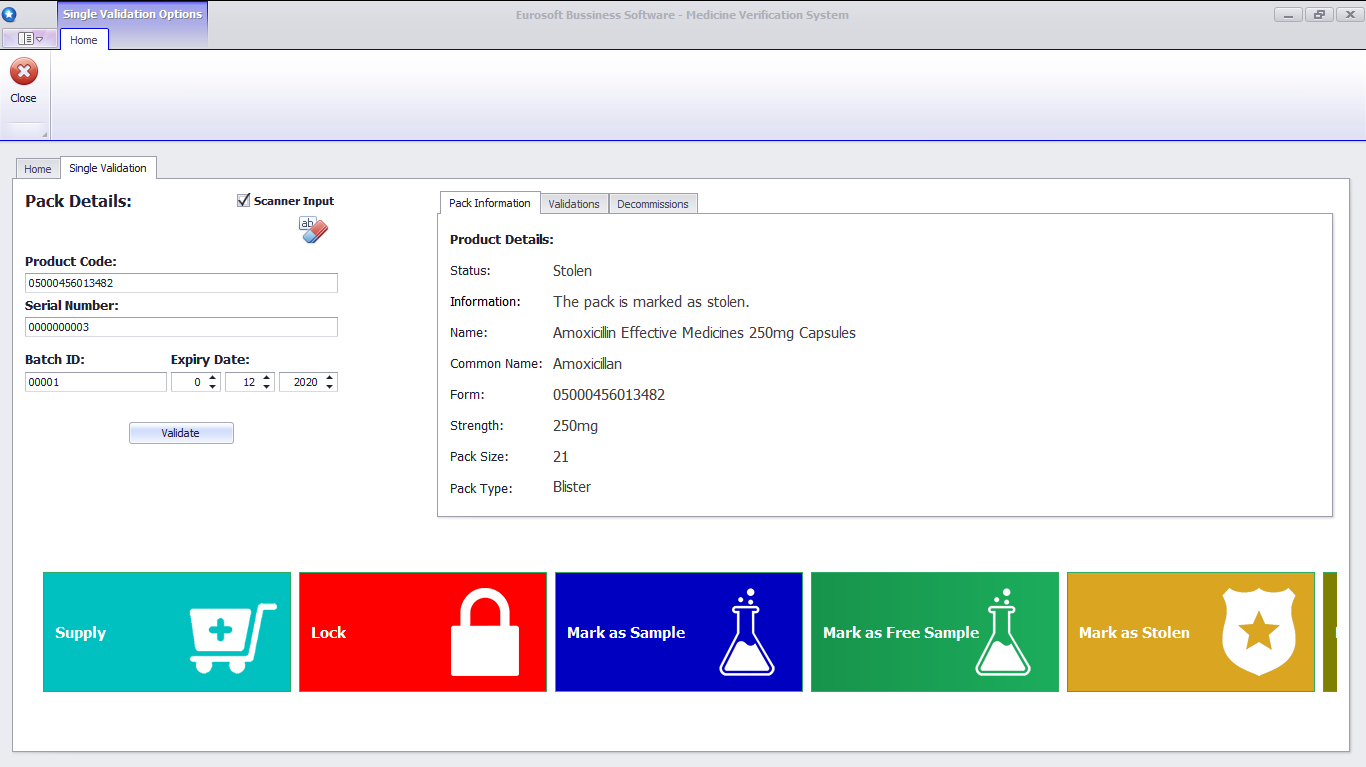Click the Validate button
The height and width of the screenshot is (767, 1366).
pos(181,432)
